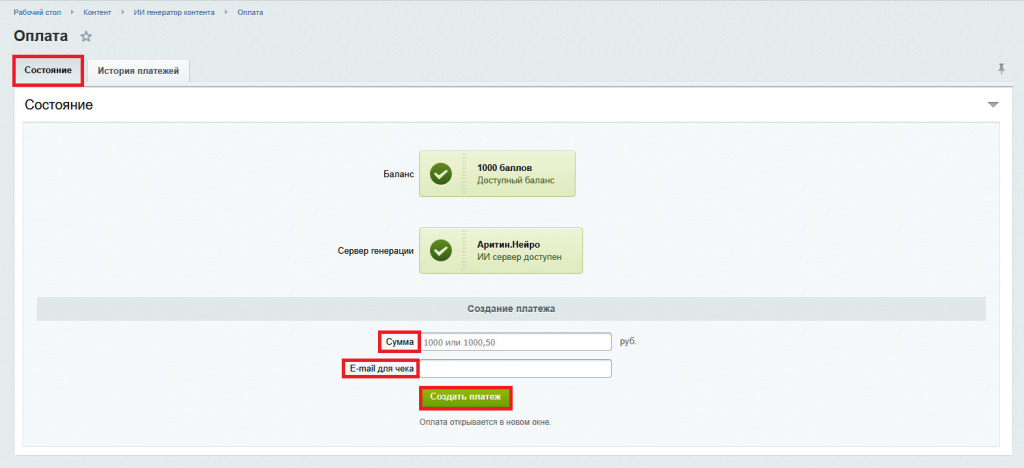Click the ИИ сервер доступен status
The height and width of the screenshot is (468, 1024).
pyautogui.click(x=519, y=257)
